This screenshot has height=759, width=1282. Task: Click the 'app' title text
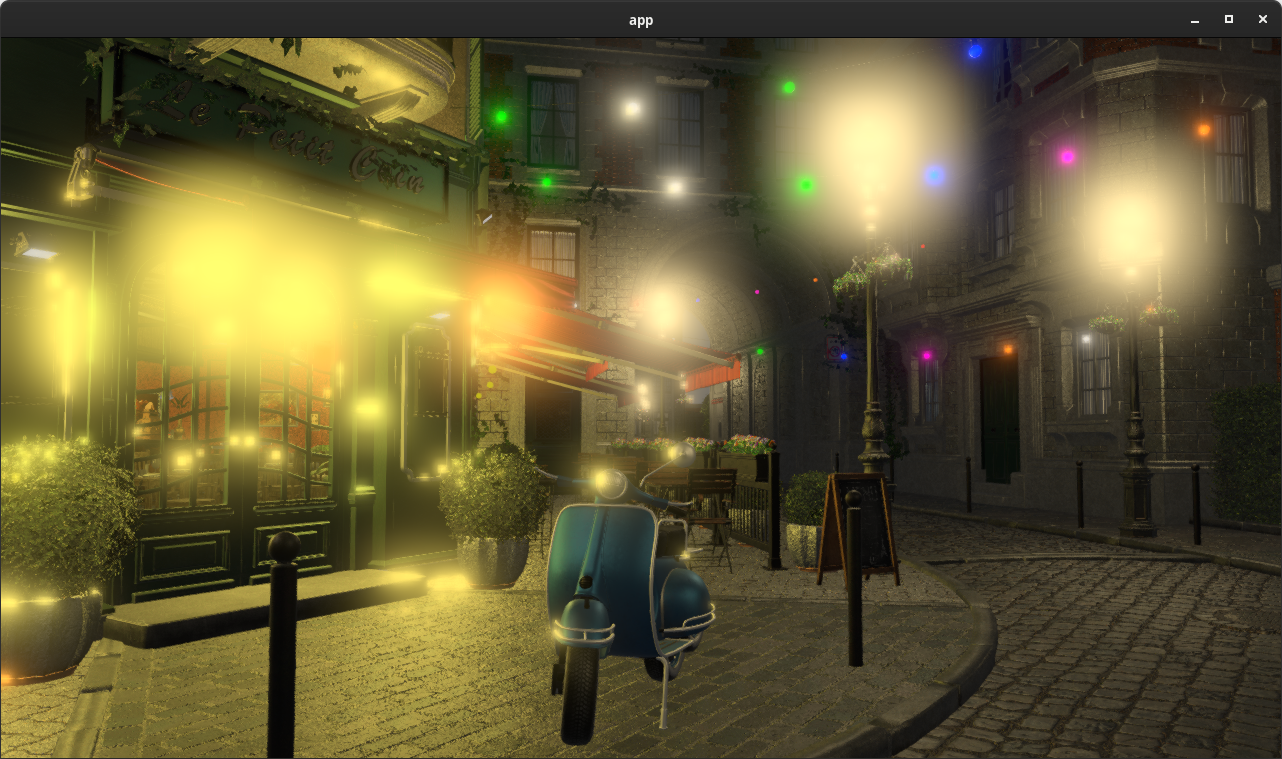tap(641, 20)
